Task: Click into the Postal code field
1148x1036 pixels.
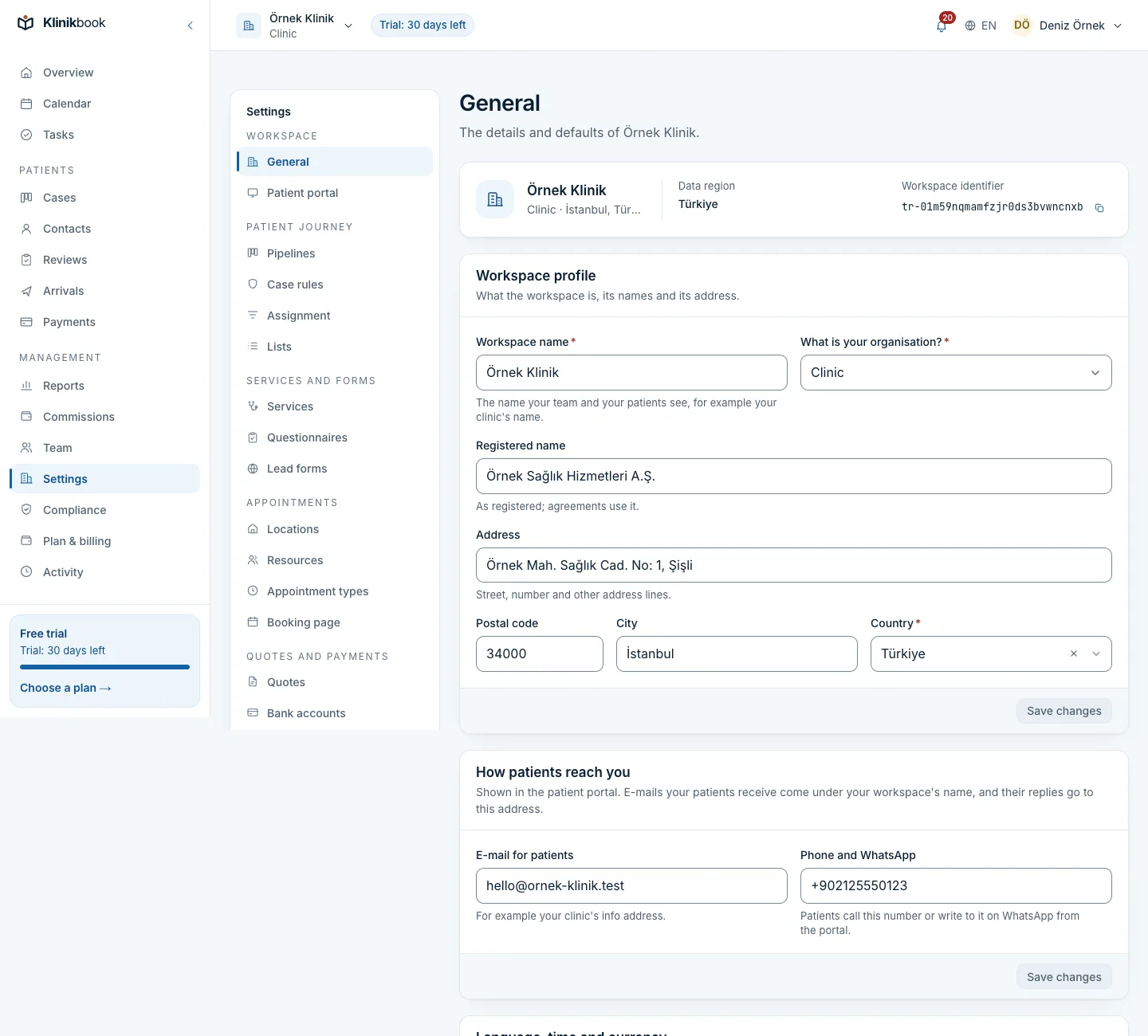Action: click(x=540, y=653)
